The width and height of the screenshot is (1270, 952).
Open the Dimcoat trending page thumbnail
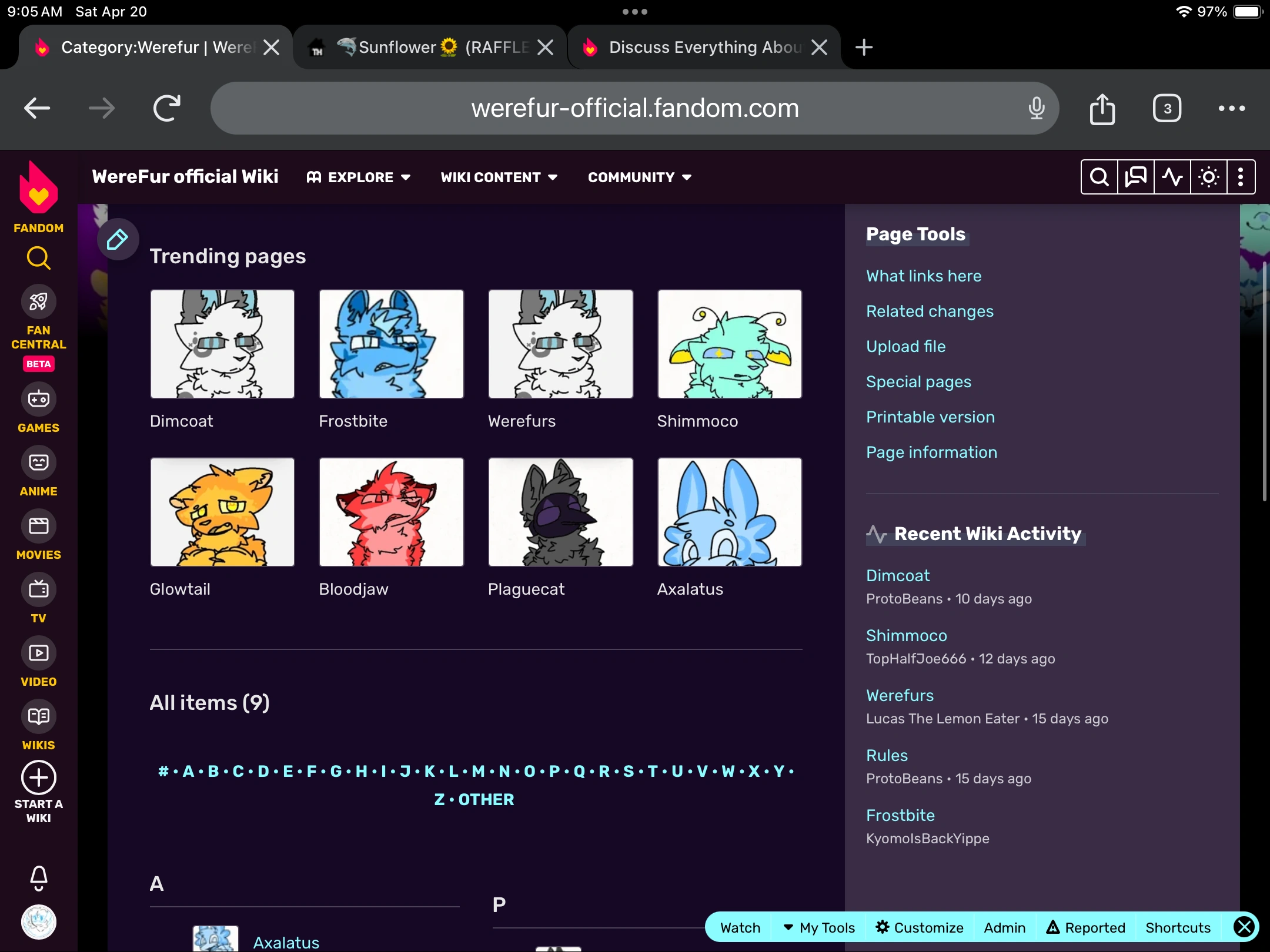222,344
